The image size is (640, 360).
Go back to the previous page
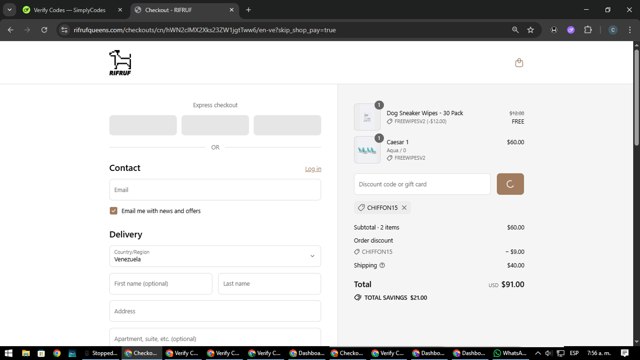11,30
